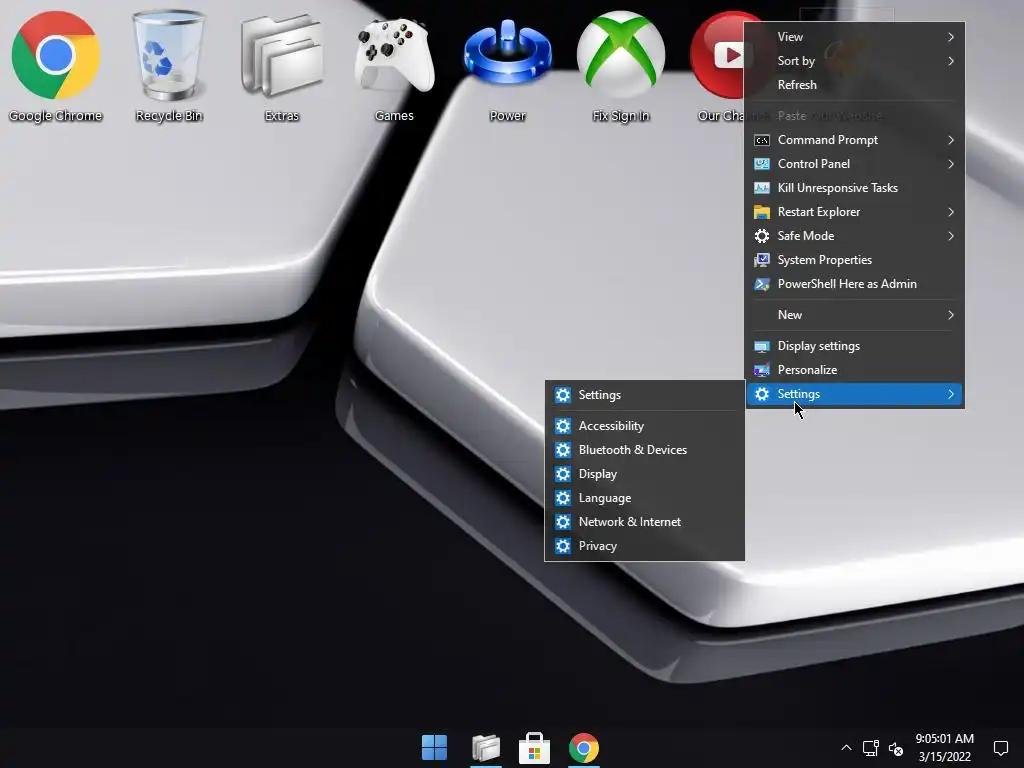Expand the Safe Mode submenu arrow

[951, 236]
